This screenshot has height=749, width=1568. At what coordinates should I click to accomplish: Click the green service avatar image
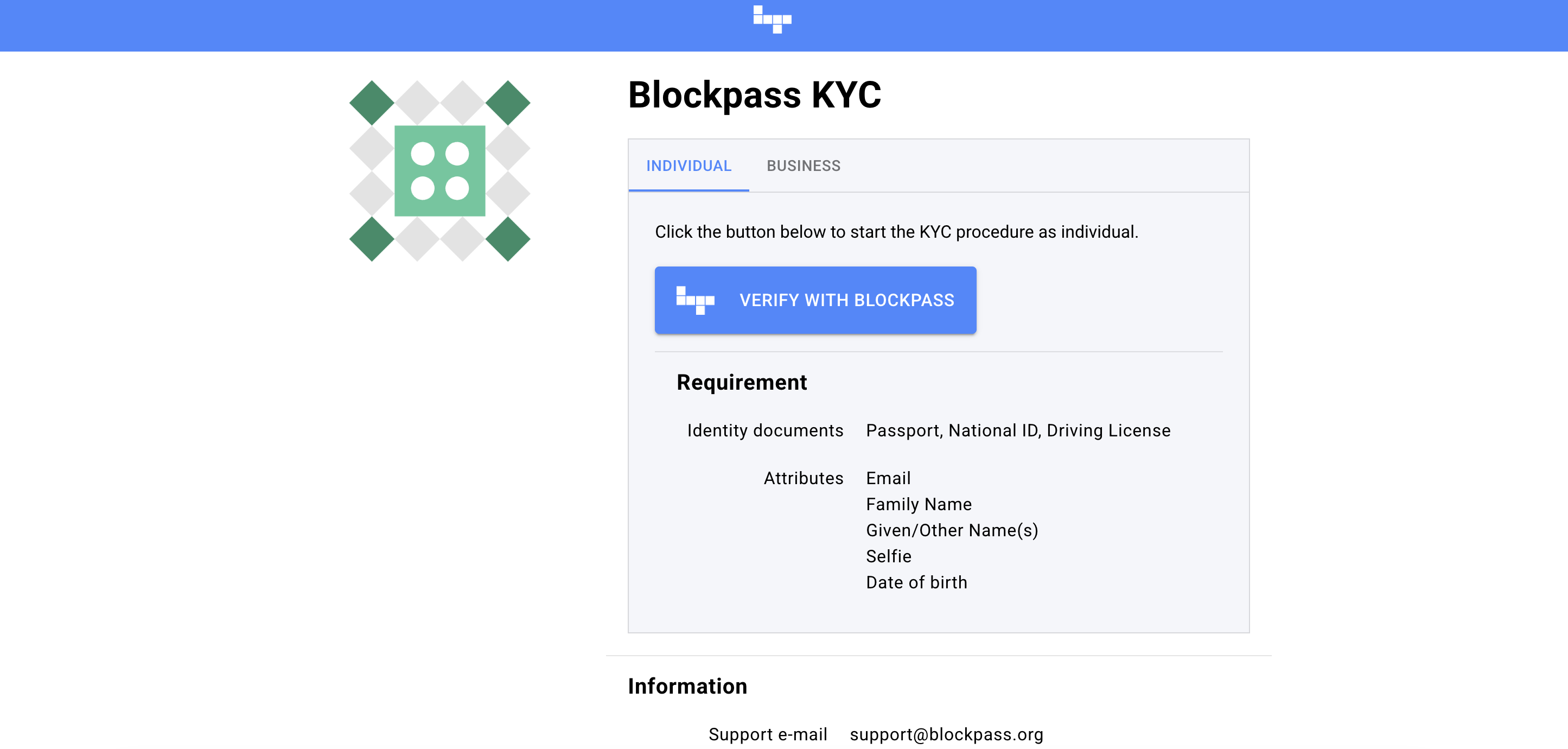click(439, 171)
